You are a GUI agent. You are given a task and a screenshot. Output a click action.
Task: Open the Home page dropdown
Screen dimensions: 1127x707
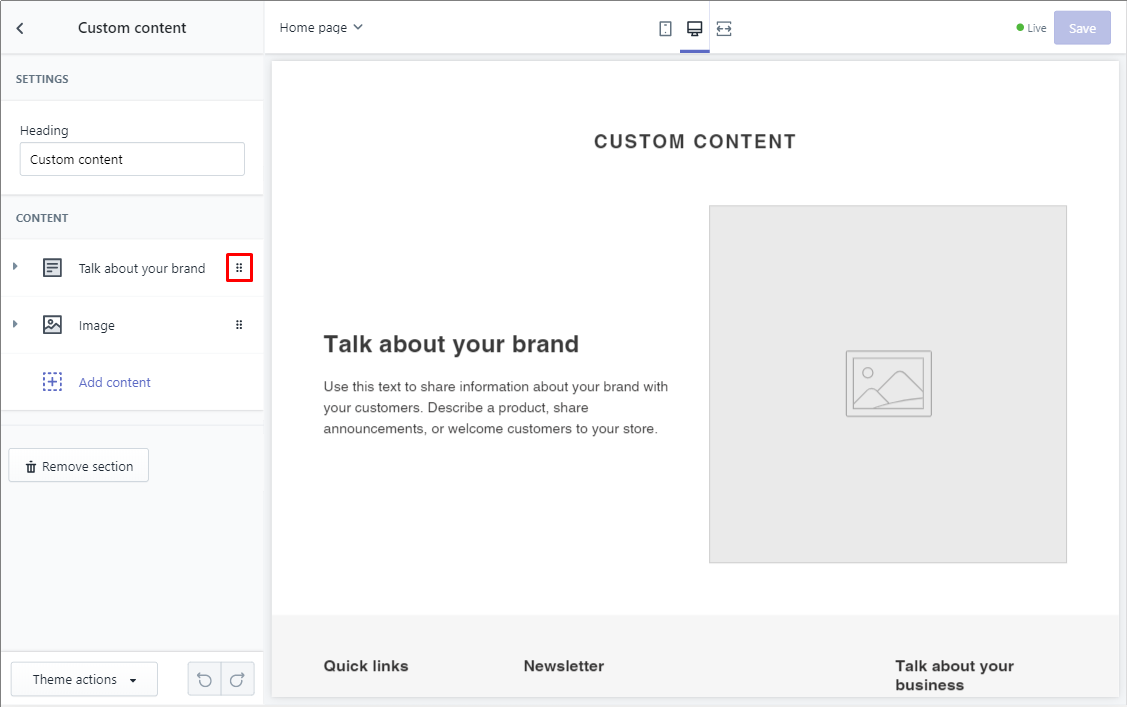point(321,27)
